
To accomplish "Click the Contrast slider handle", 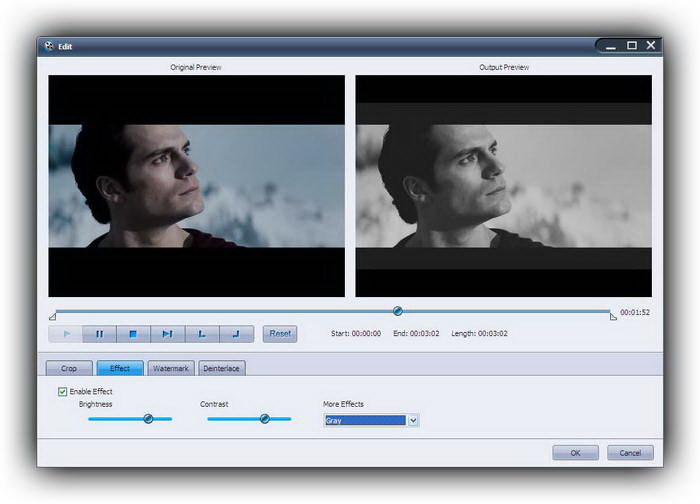I will coord(265,419).
